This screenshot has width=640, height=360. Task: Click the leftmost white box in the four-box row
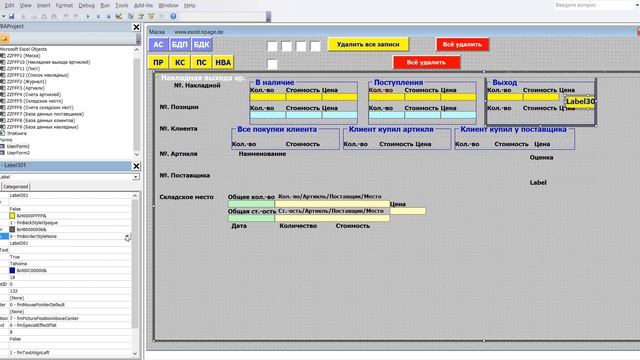coord(272,46)
